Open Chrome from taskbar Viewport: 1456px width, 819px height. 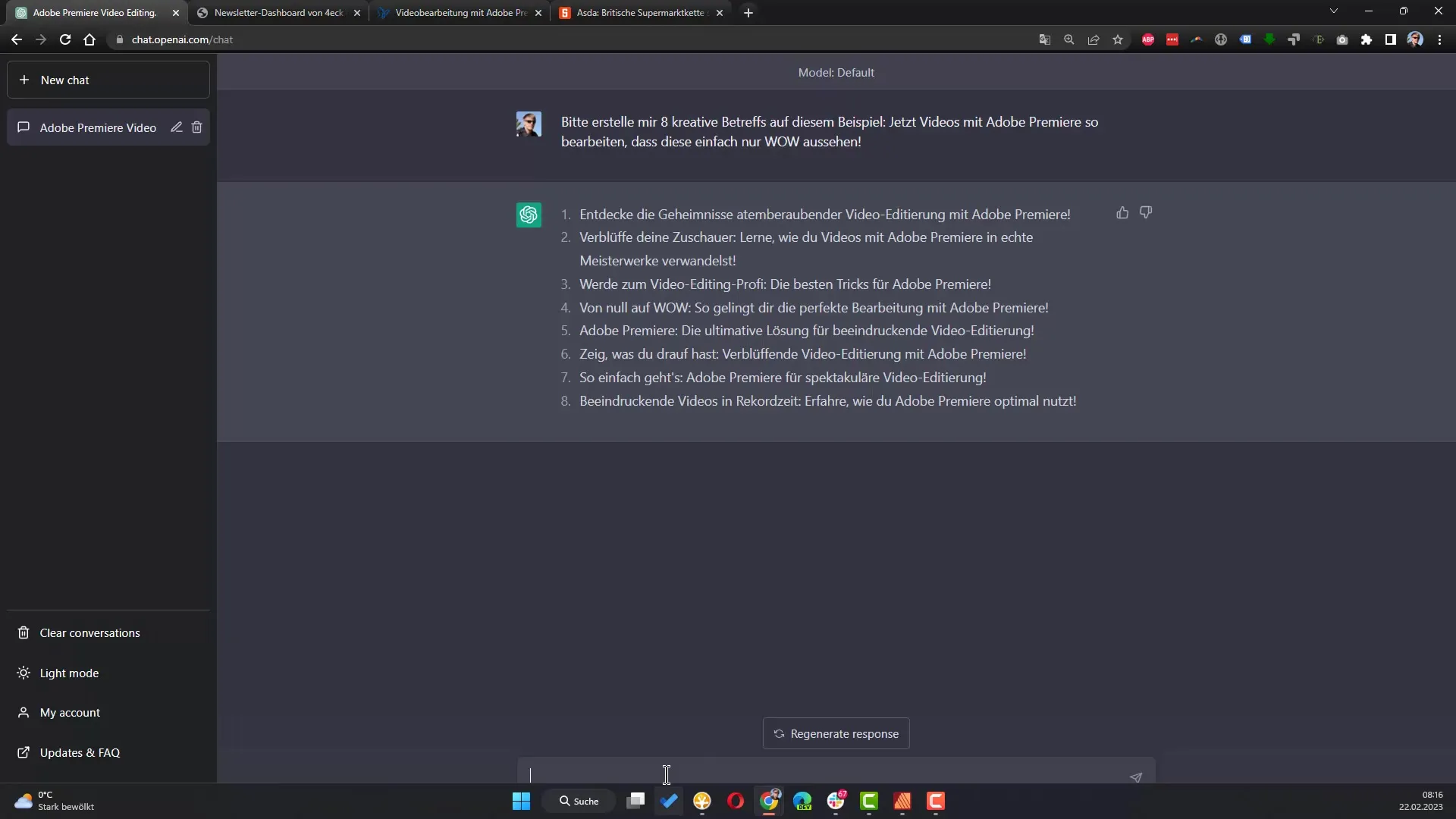769,801
